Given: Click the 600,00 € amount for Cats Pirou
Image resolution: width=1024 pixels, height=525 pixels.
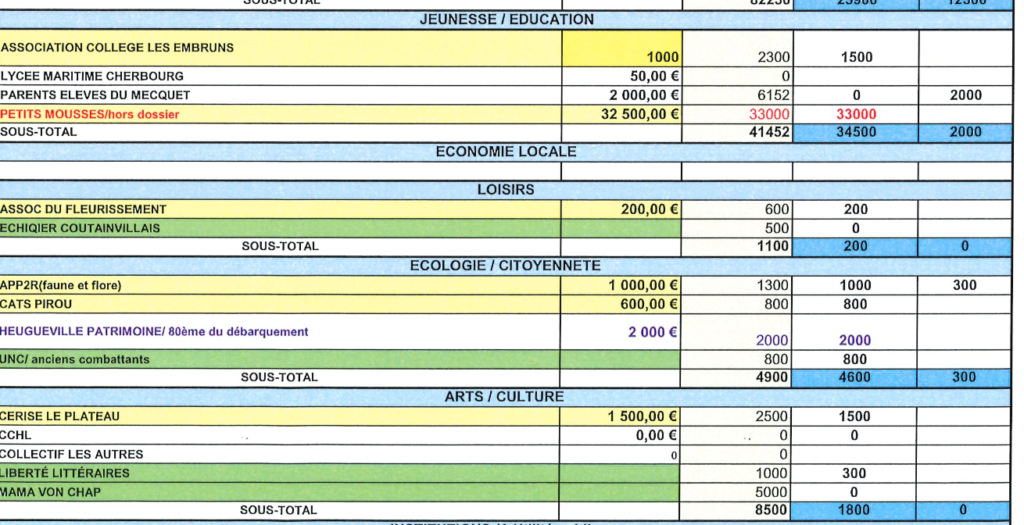Looking at the screenshot, I should (x=649, y=304).
